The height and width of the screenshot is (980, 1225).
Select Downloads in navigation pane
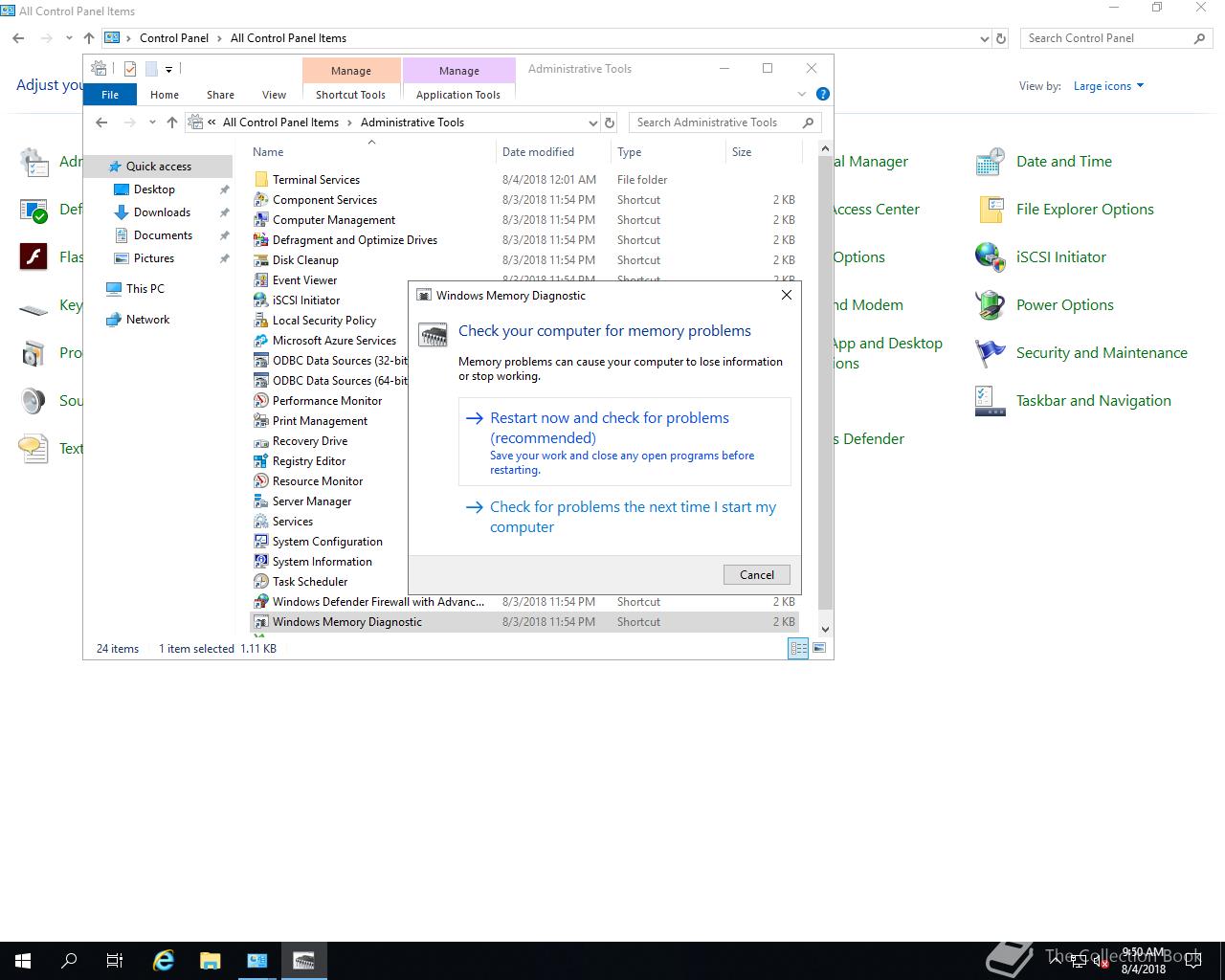pyautogui.click(x=162, y=212)
